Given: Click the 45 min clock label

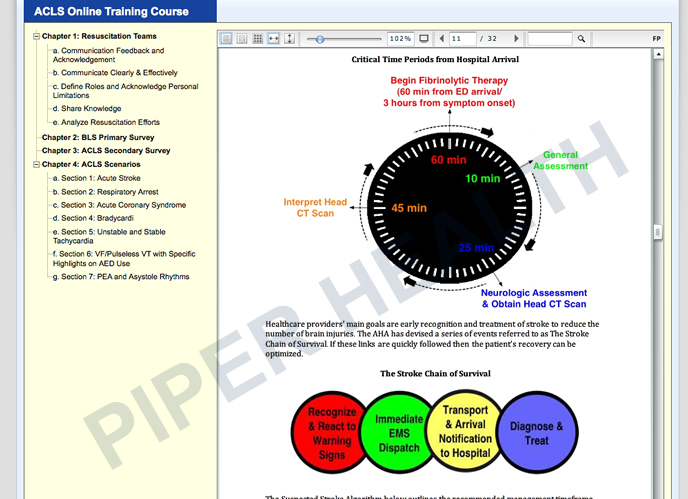Looking at the screenshot, I should coord(409,208).
